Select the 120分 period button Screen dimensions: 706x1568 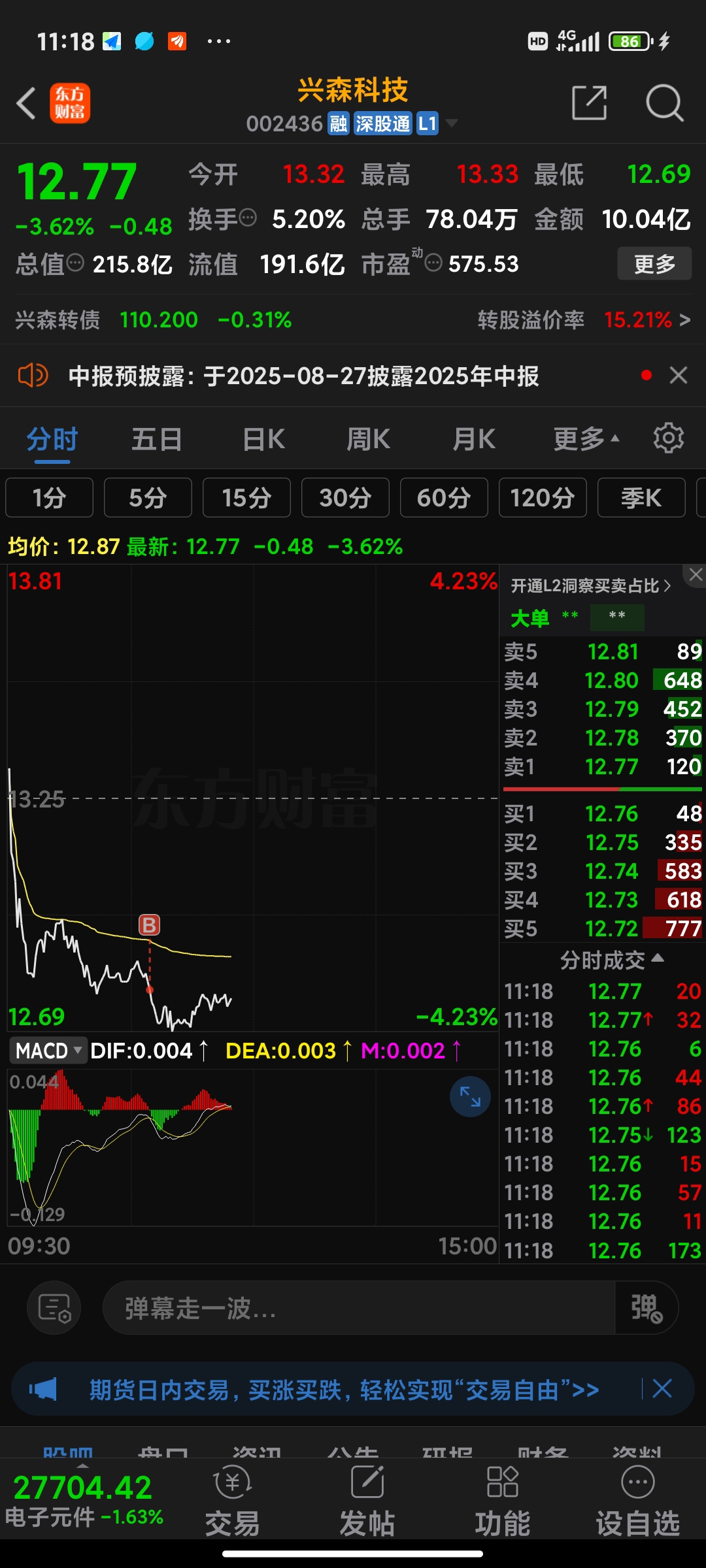click(543, 497)
